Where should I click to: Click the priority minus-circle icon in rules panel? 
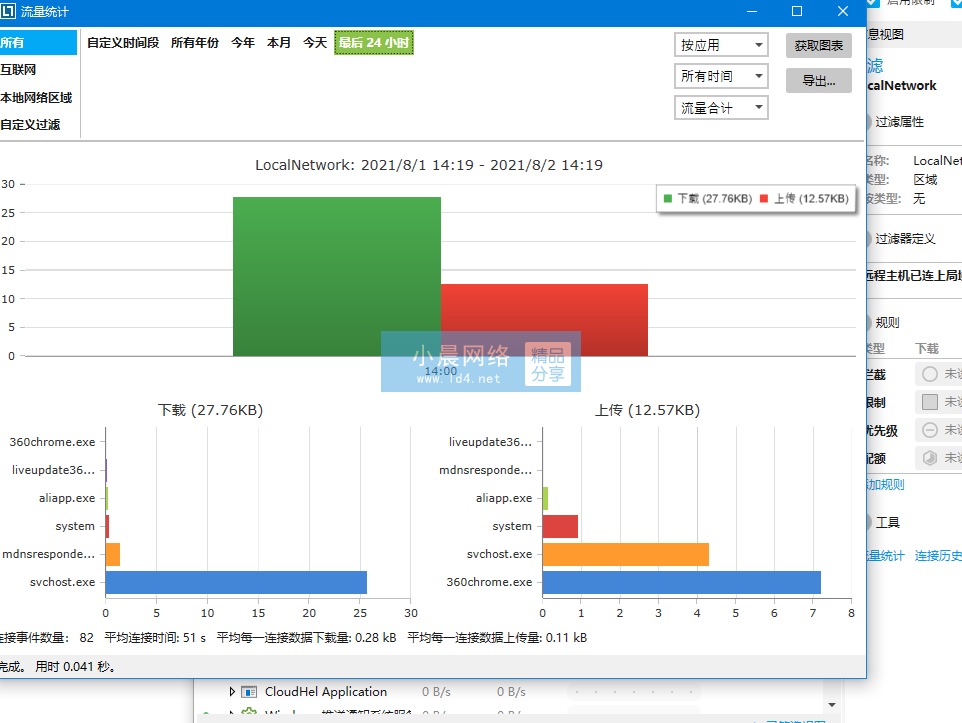930,430
